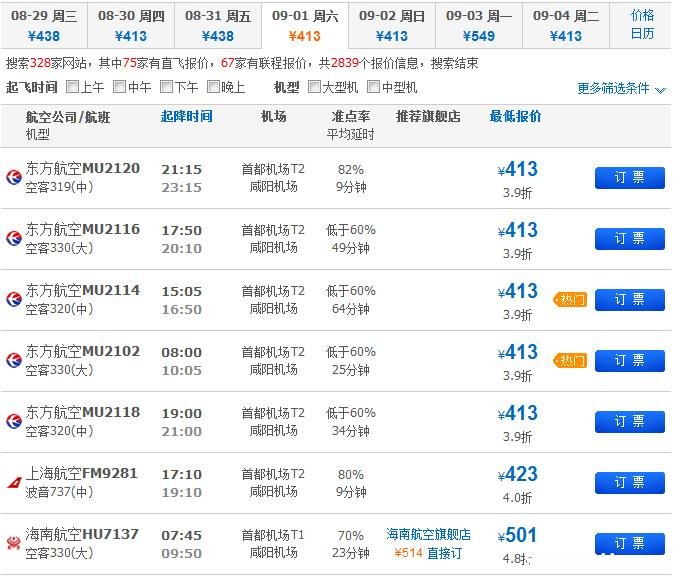The height and width of the screenshot is (578, 676).
Task: Tick the 上午 departure time checkbox
Action: pos(72,87)
